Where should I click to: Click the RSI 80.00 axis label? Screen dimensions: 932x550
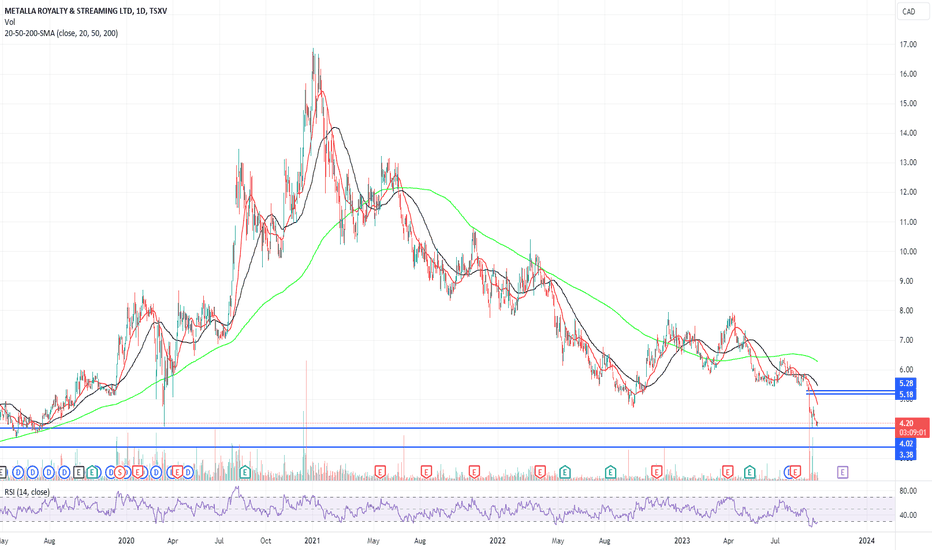(908, 491)
